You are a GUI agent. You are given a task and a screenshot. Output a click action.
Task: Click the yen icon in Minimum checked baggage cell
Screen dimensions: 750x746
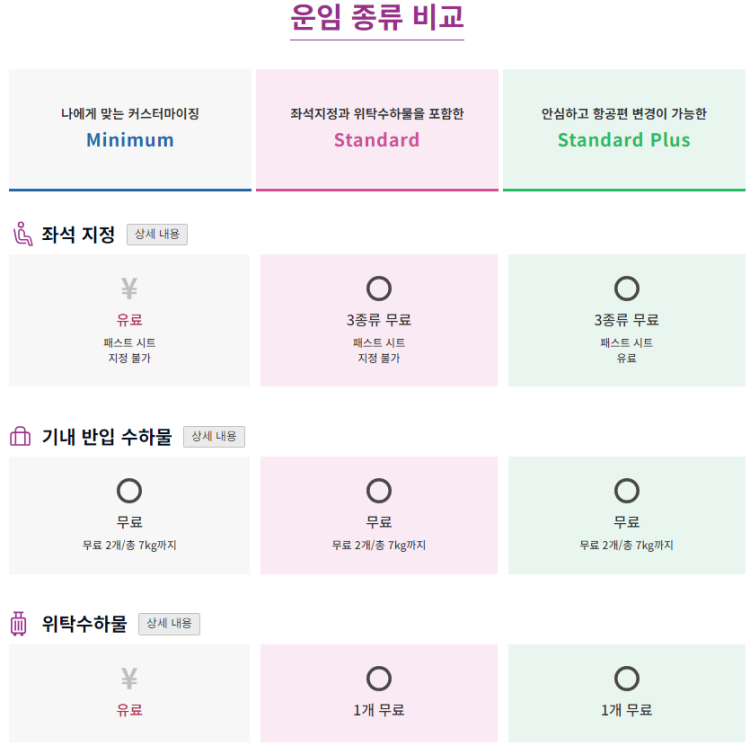point(129,678)
